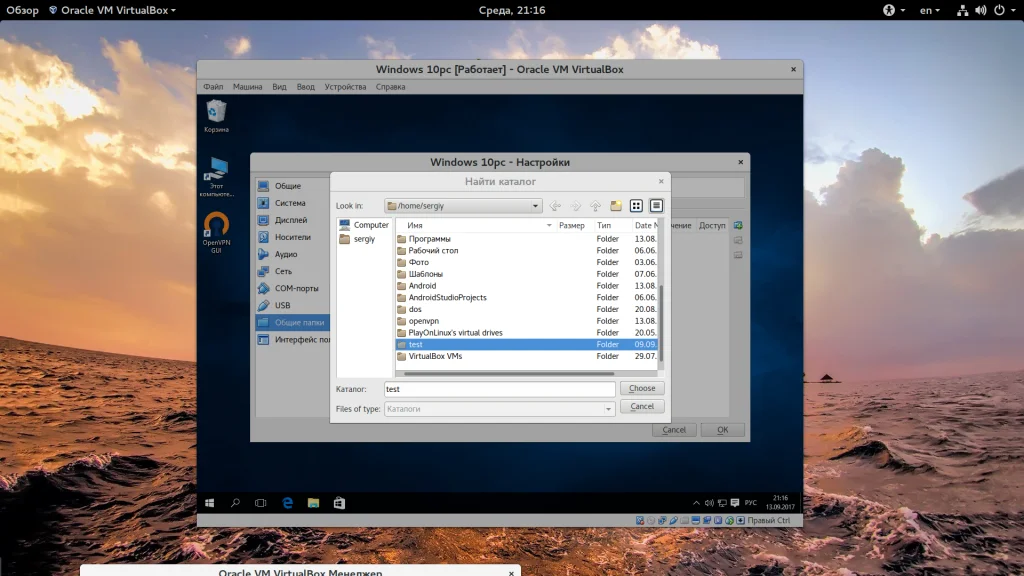The image size is (1024, 576).
Task: Go to parent directory arrow
Action: (x=596, y=206)
